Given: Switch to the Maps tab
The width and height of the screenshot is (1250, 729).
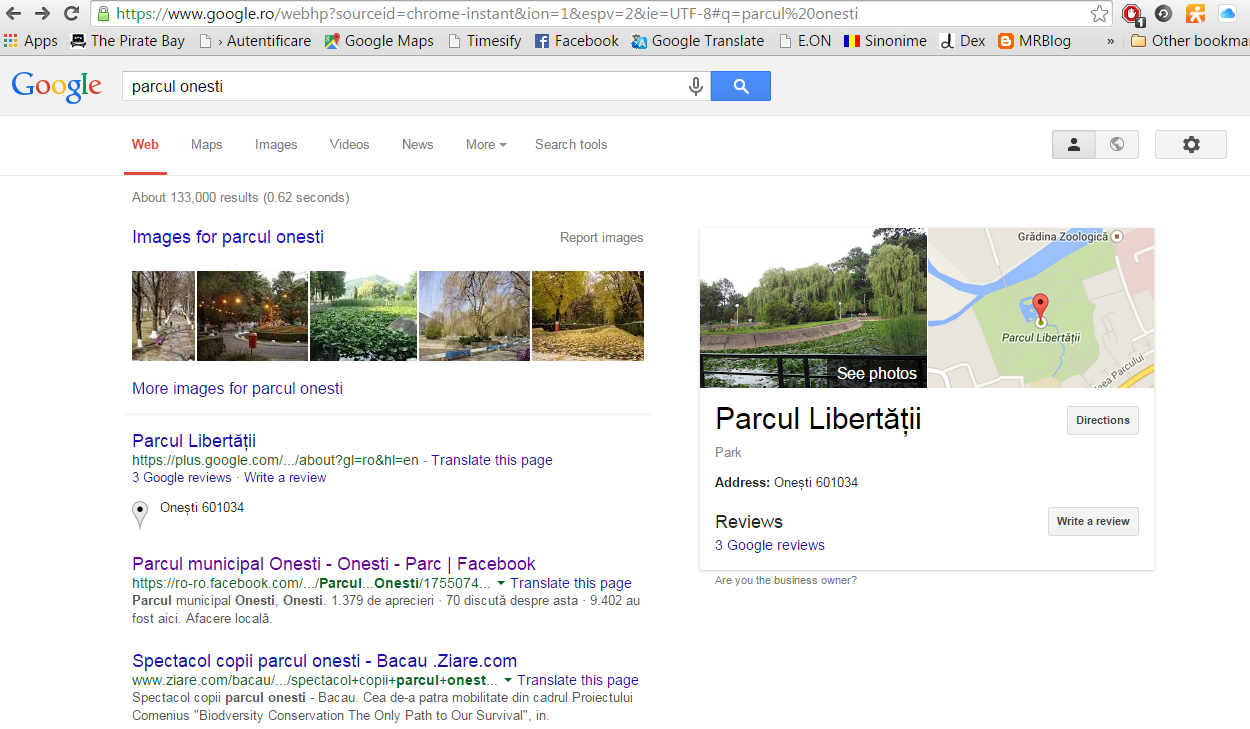Looking at the screenshot, I should coord(207,145).
